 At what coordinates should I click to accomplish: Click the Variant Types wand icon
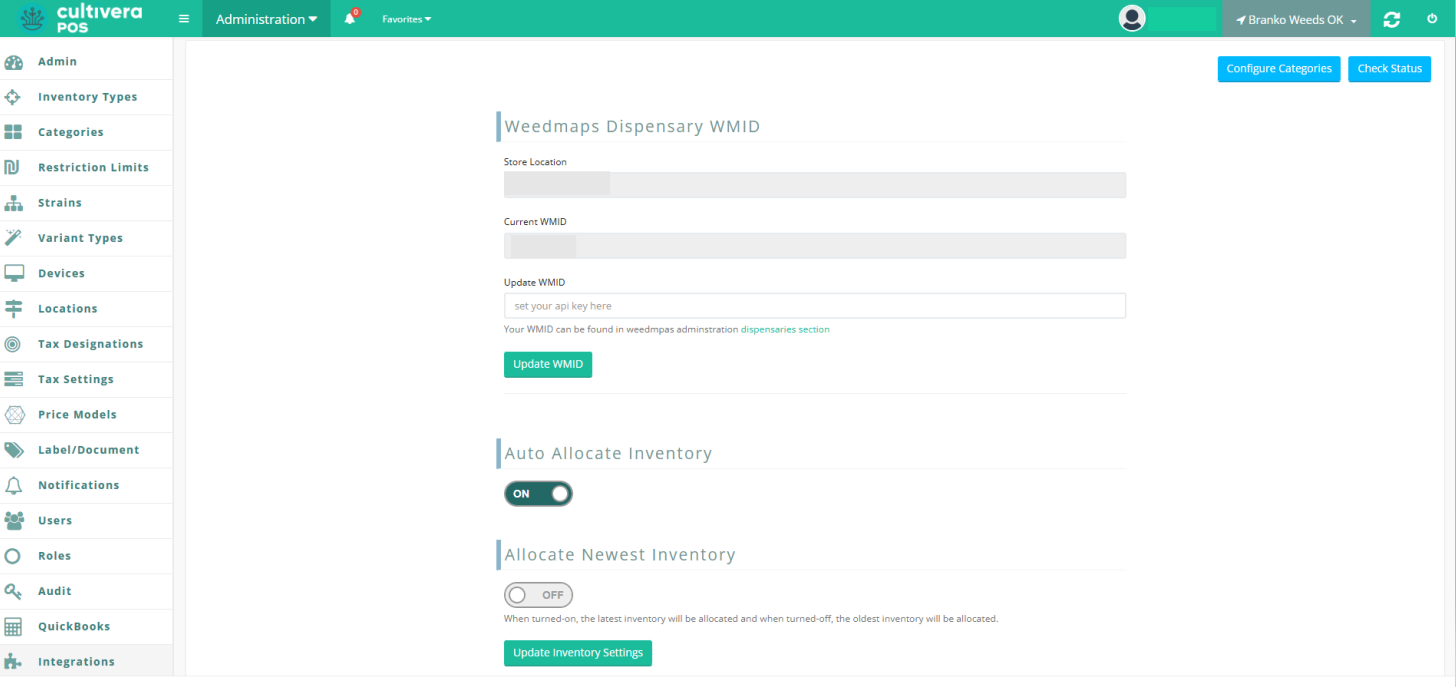click(x=13, y=238)
